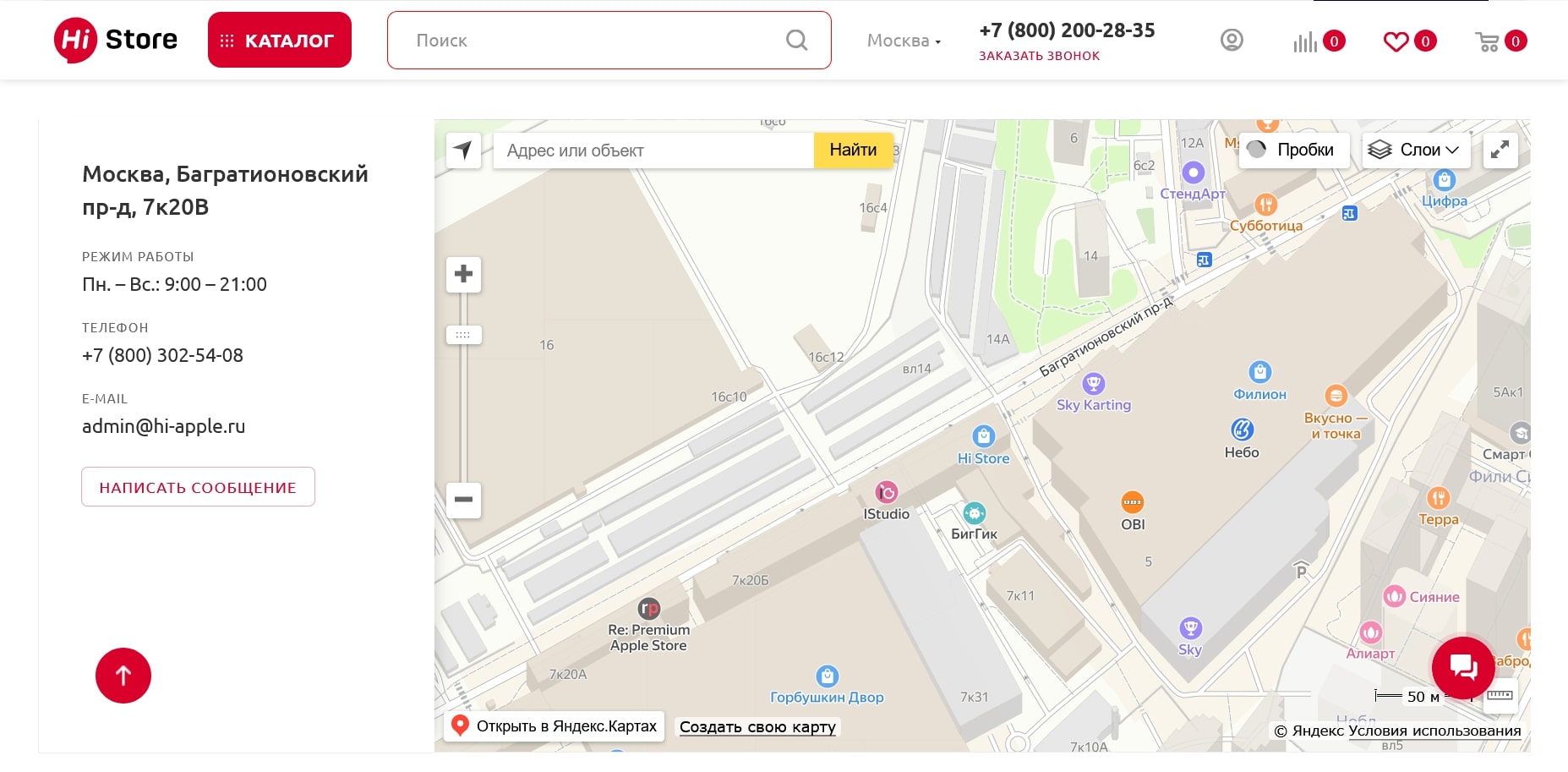Open the map in Яндекс.Картах link
The image size is (1568, 772).
point(555,726)
